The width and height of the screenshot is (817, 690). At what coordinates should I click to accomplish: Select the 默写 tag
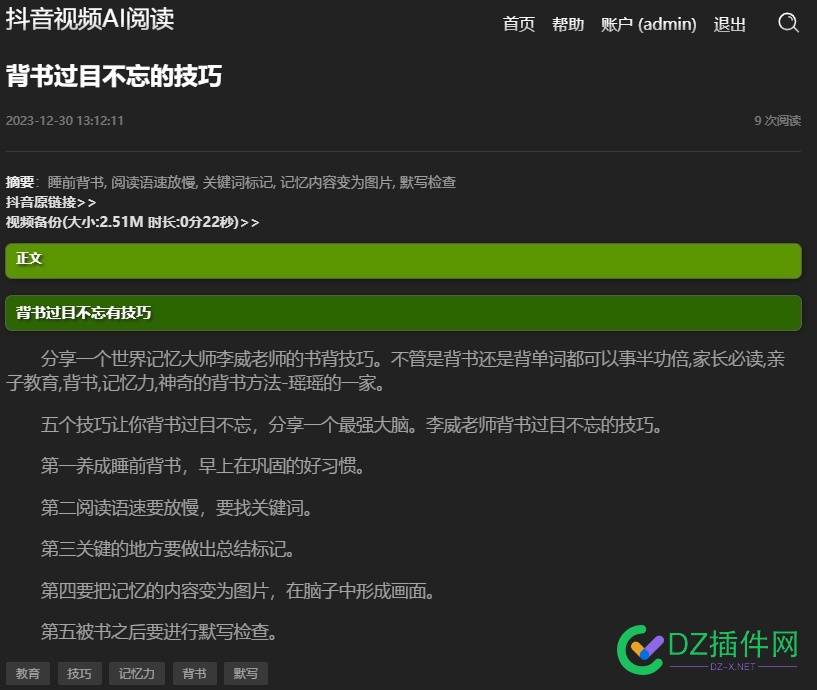click(246, 673)
